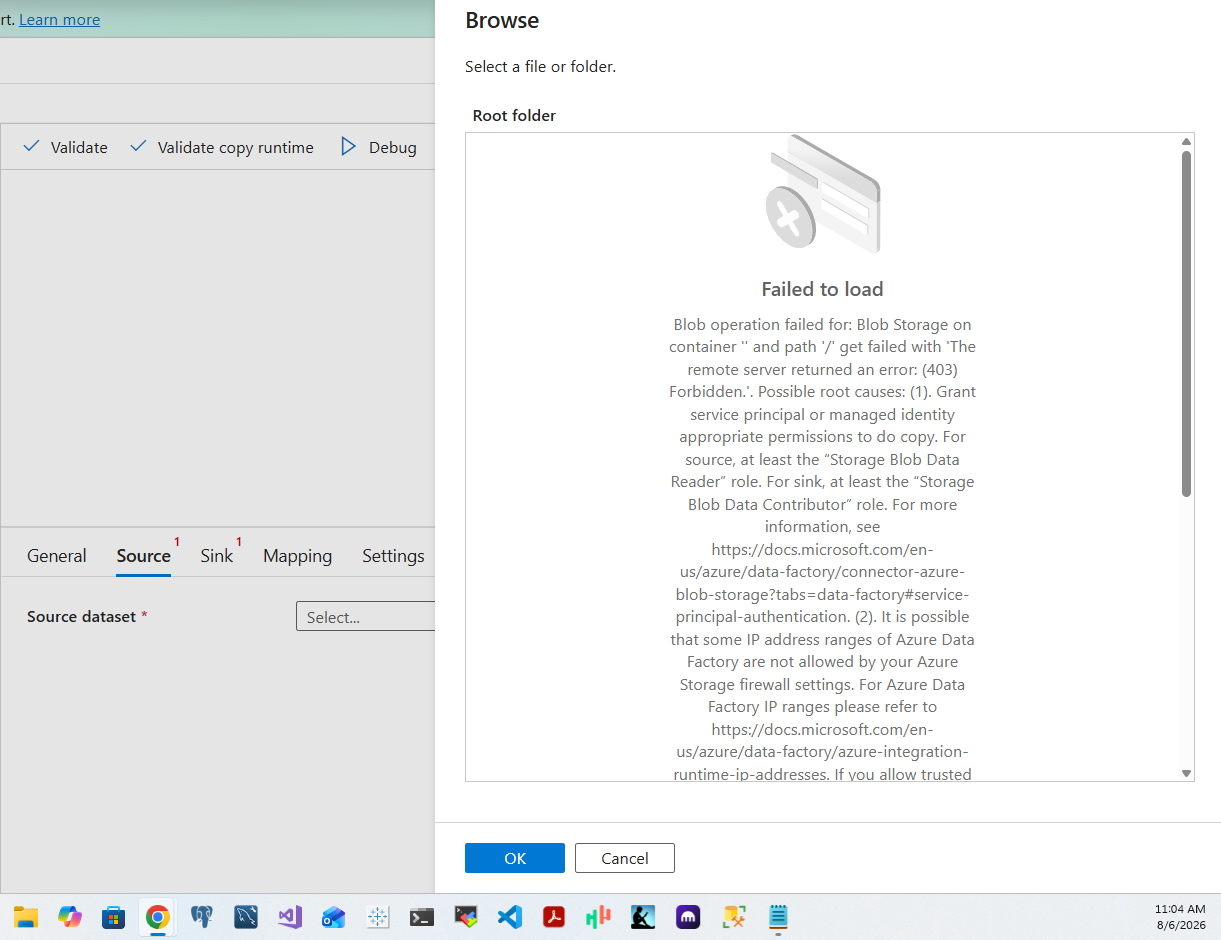Open Visual Studio Code from the taskbar
The image size is (1221, 940).
tap(510, 916)
